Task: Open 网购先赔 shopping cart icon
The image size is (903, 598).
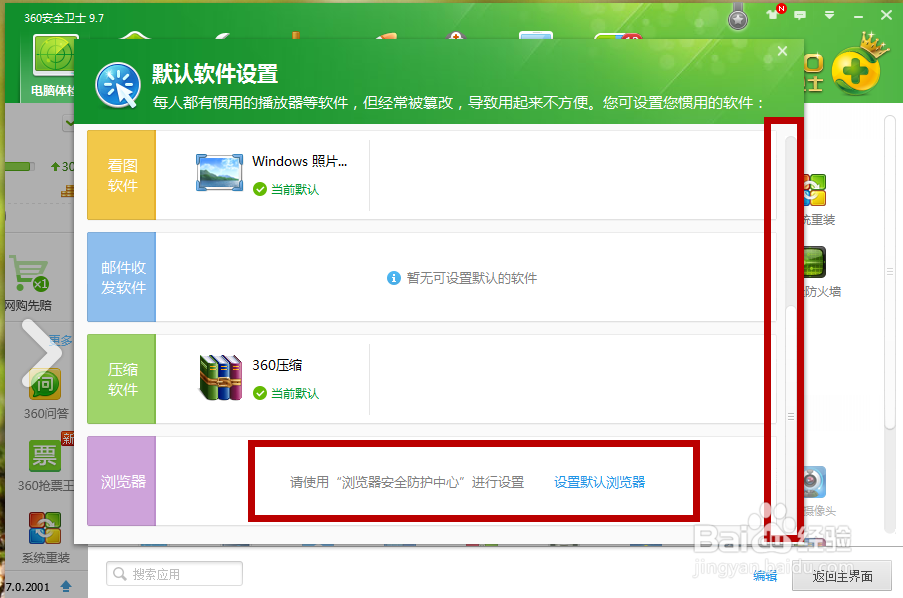Action: pyautogui.click(x=29, y=273)
